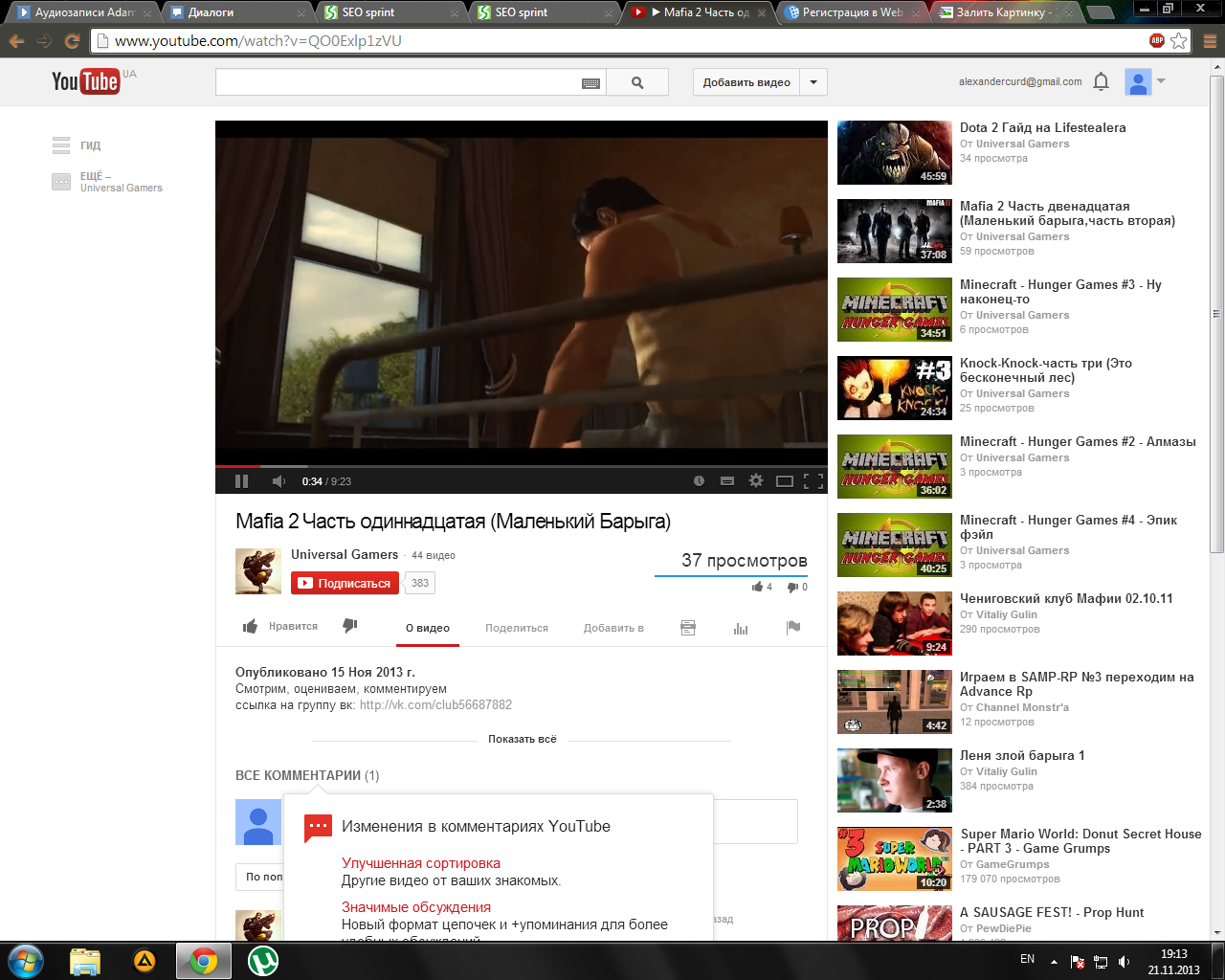
Task: Select the О видео tab
Action: tap(428, 629)
